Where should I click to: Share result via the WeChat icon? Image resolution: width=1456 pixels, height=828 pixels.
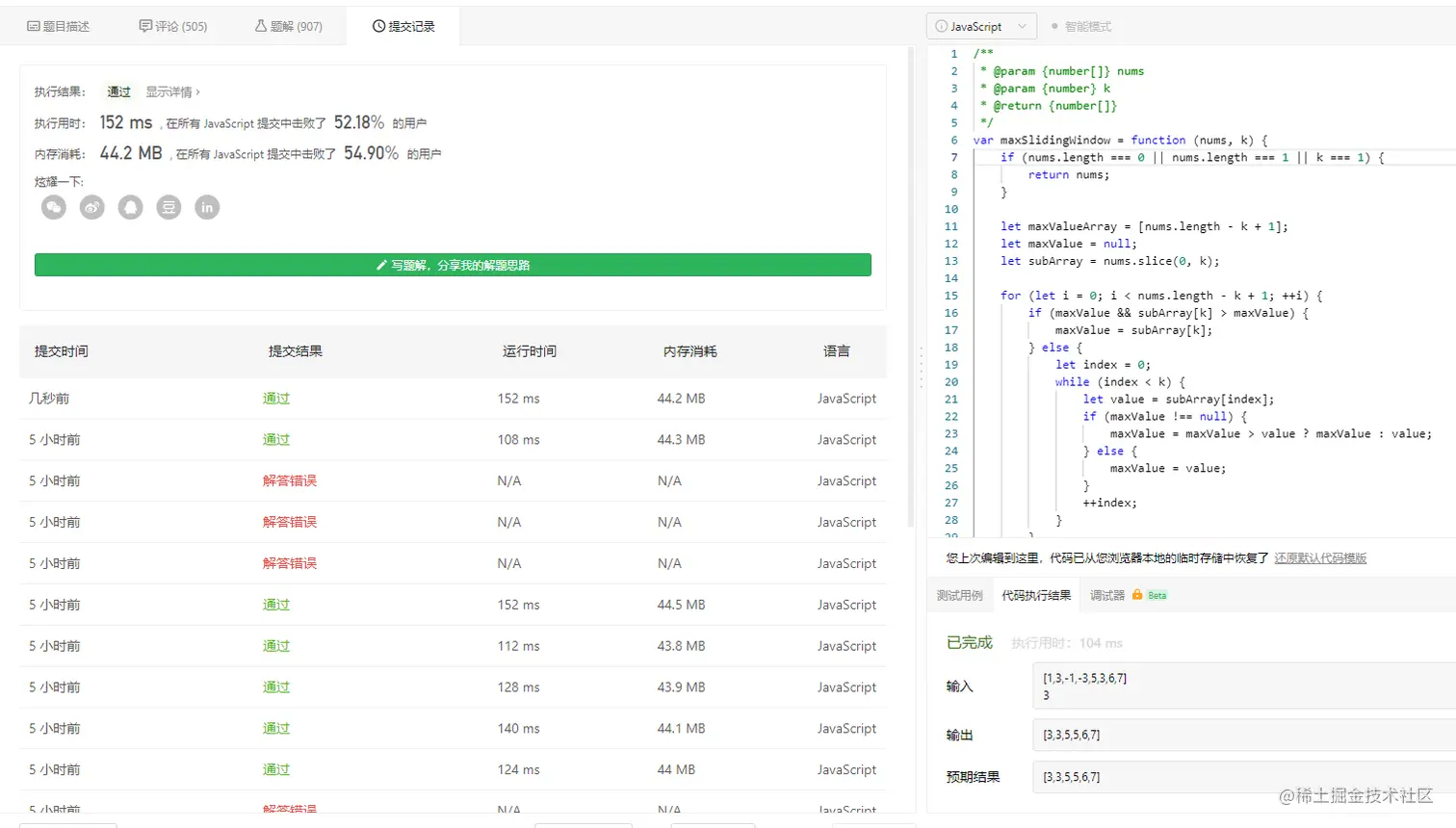tap(54, 207)
